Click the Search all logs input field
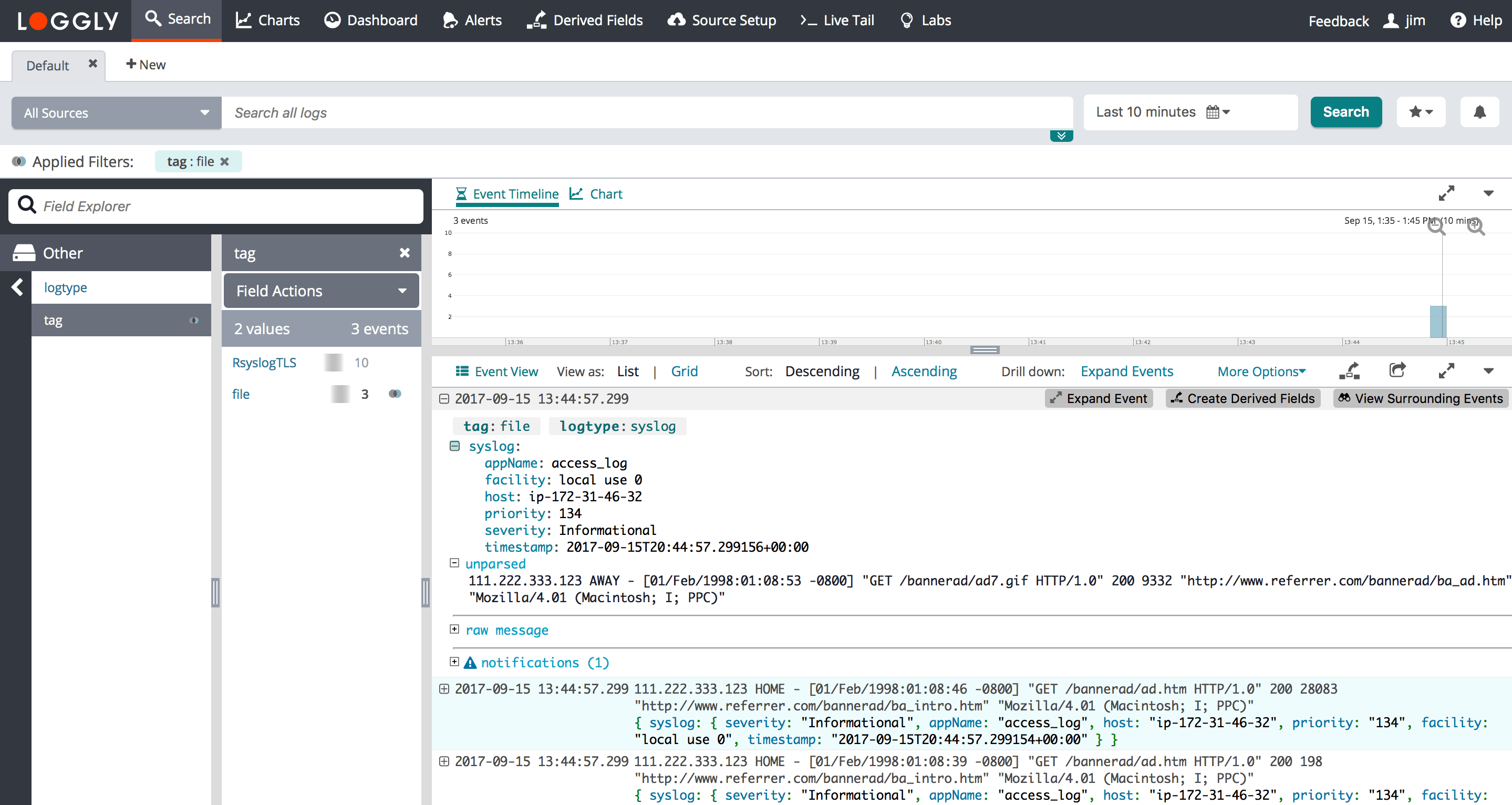This screenshot has width=1512, height=805. click(x=646, y=112)
